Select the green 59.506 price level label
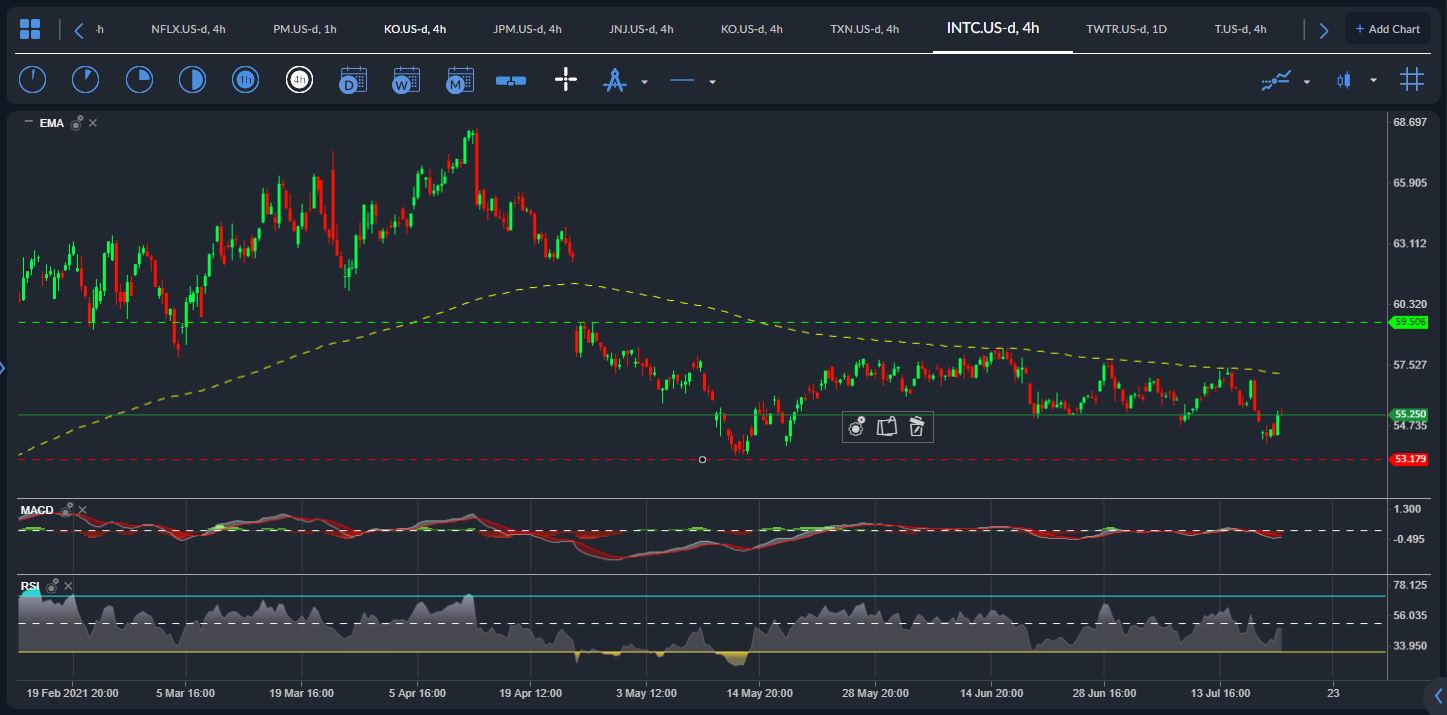1447x715 pixels. tap(1410, 322)
